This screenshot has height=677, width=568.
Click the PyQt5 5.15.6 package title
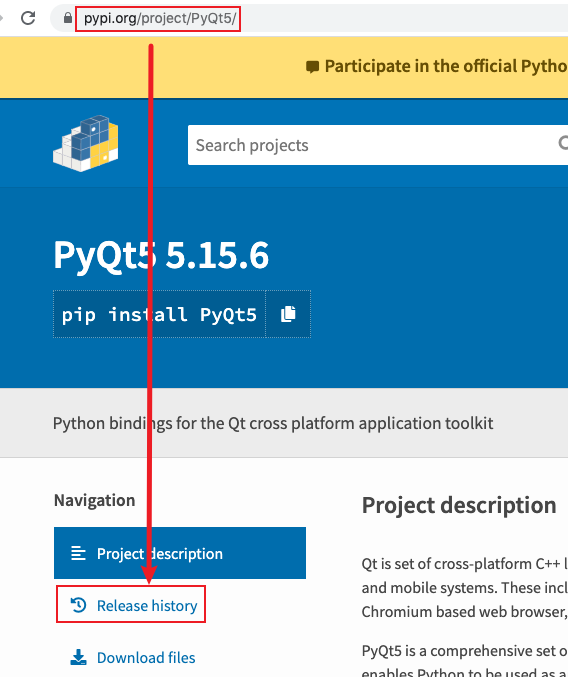[x=161, y=255]
